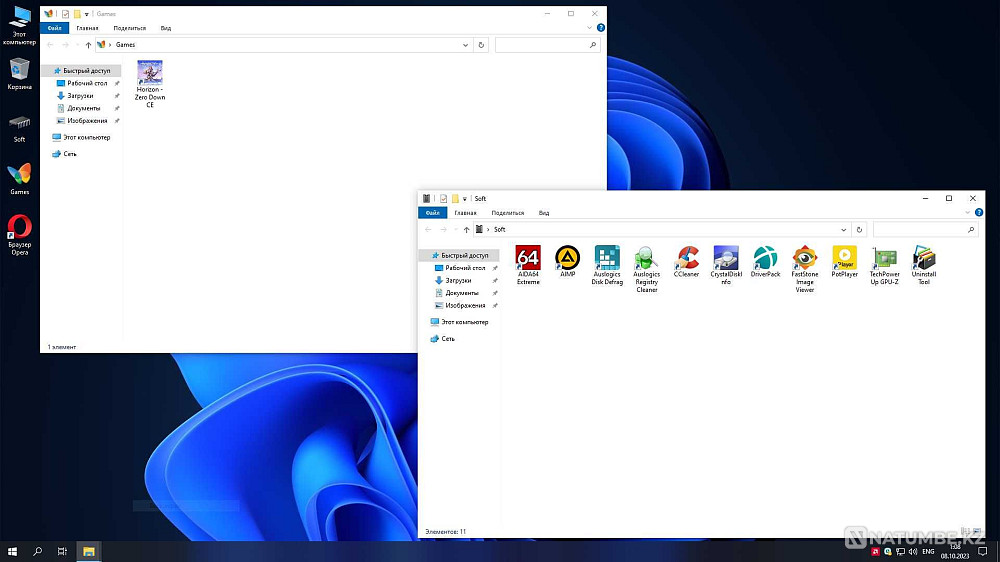
Task: Open Главная tab in Games window
Action: (87, 28)
